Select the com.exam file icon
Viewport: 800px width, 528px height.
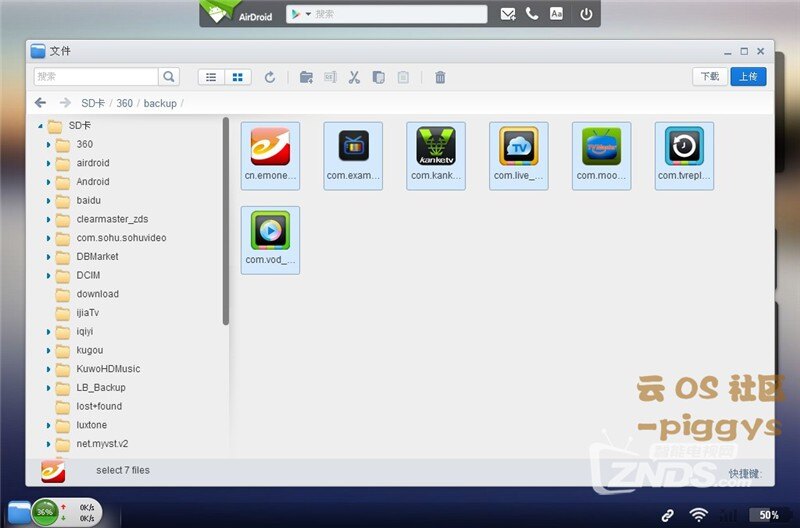click(x=353, y=156)
